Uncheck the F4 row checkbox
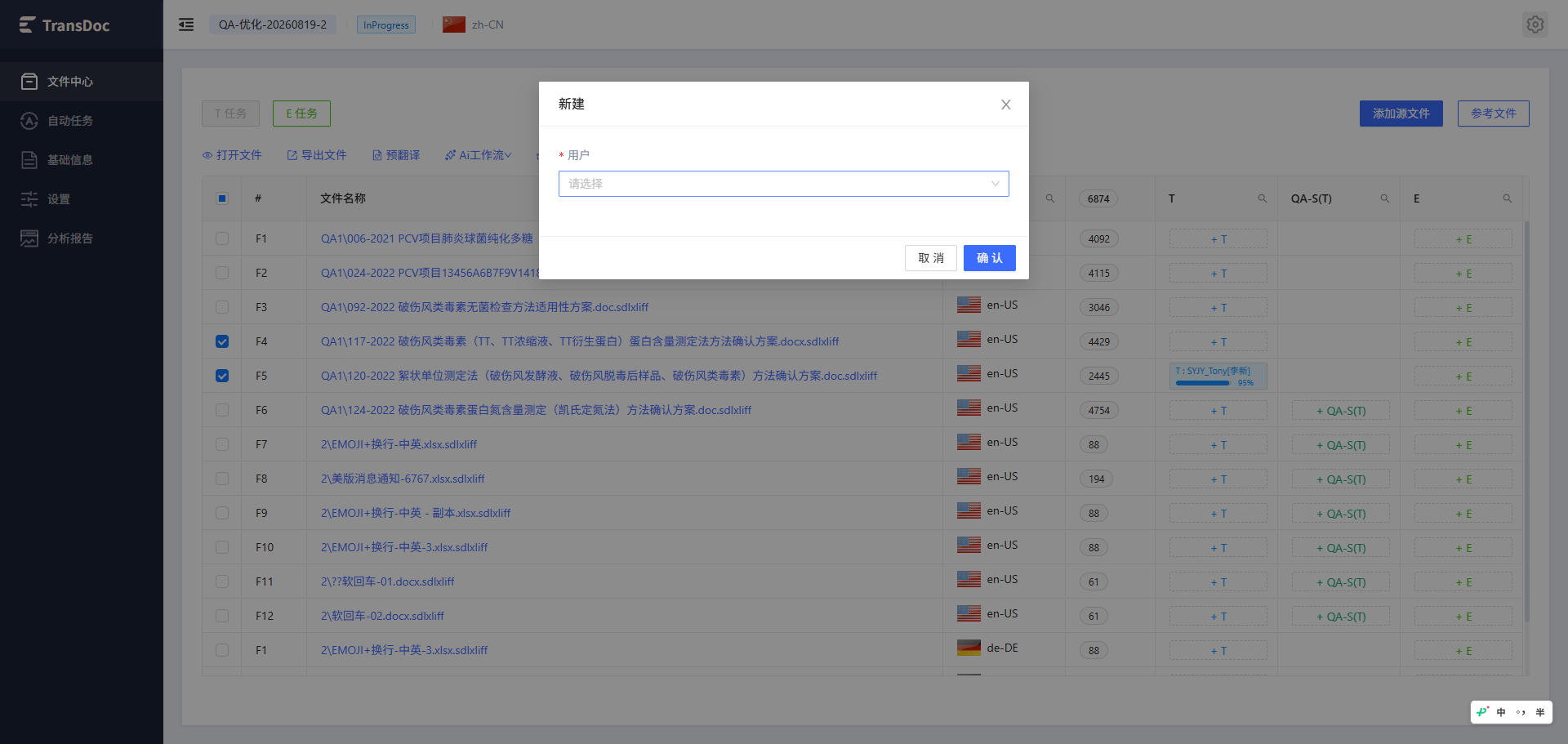 [x=222, y=341]
